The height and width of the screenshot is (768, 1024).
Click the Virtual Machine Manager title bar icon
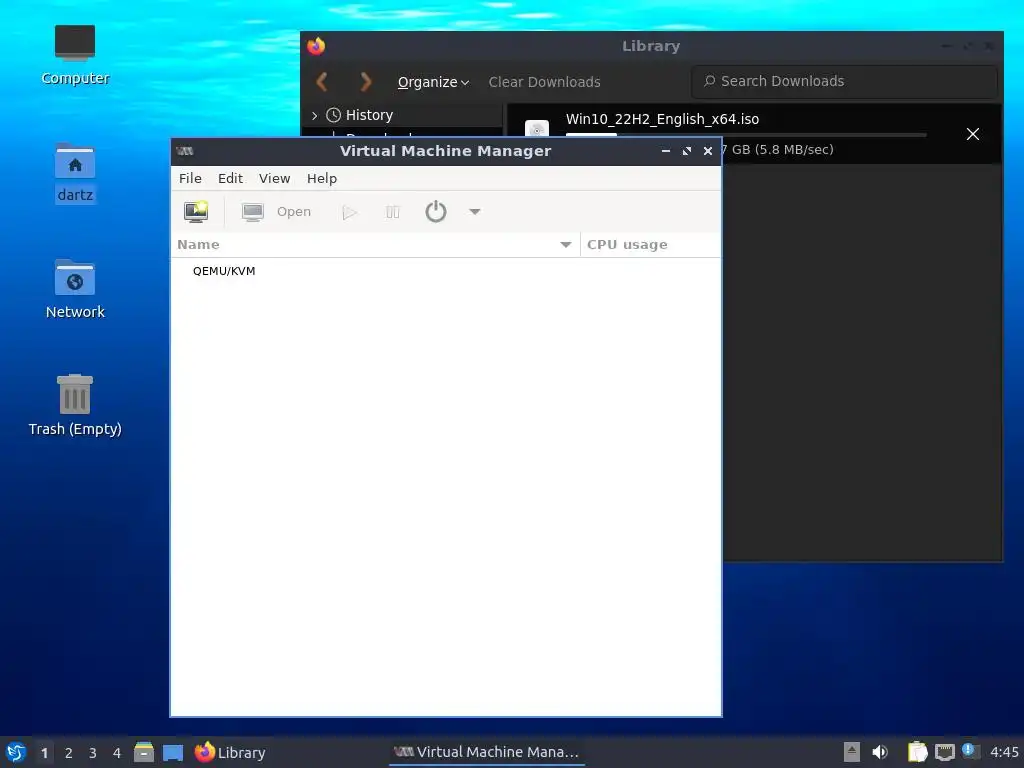tap(185, 151)
